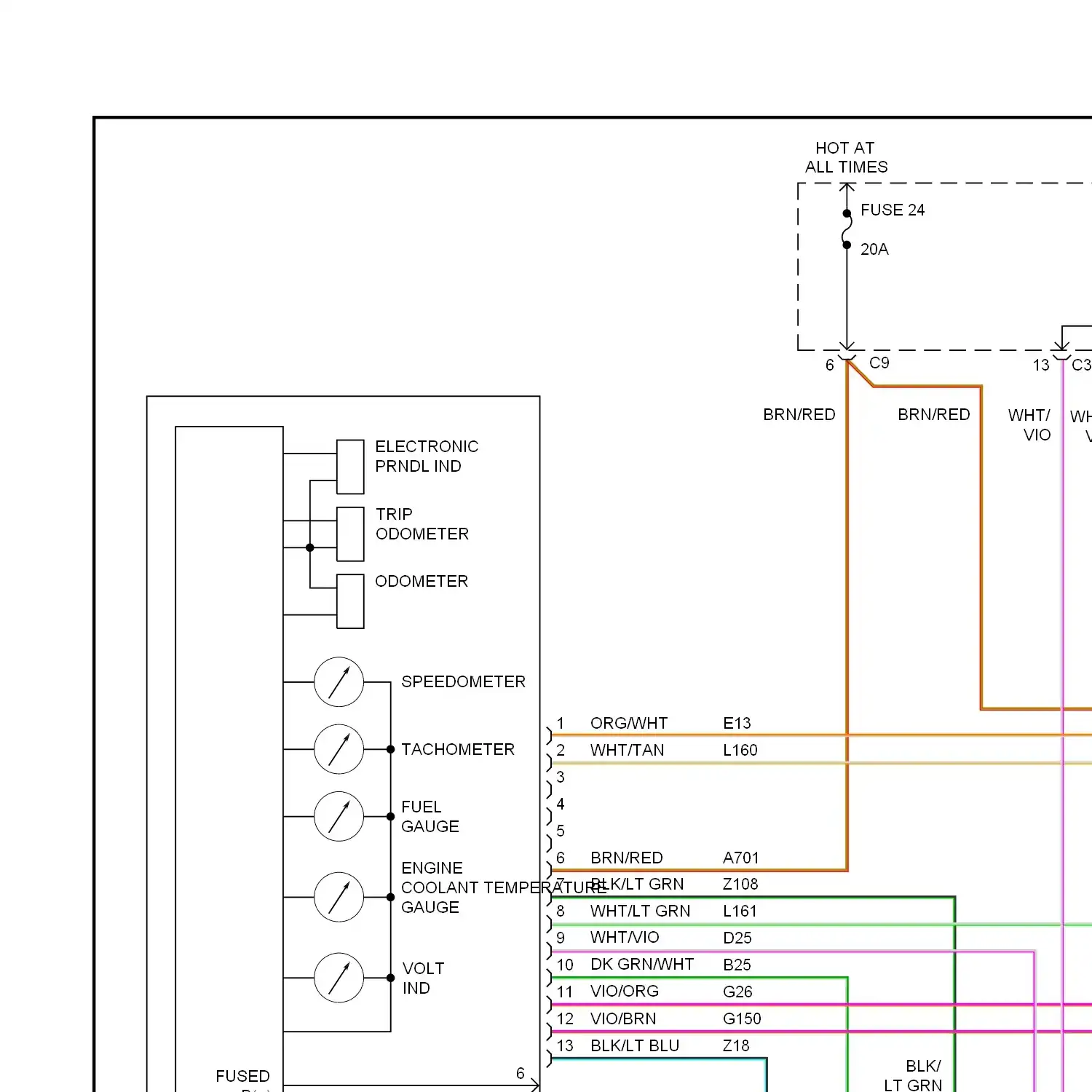The width and height of the screenshot is (1092, 1092).
Task: Select the ENGINE COOLANT TEMPERATURE GAUGE label
Action: (x=504, y=887)
